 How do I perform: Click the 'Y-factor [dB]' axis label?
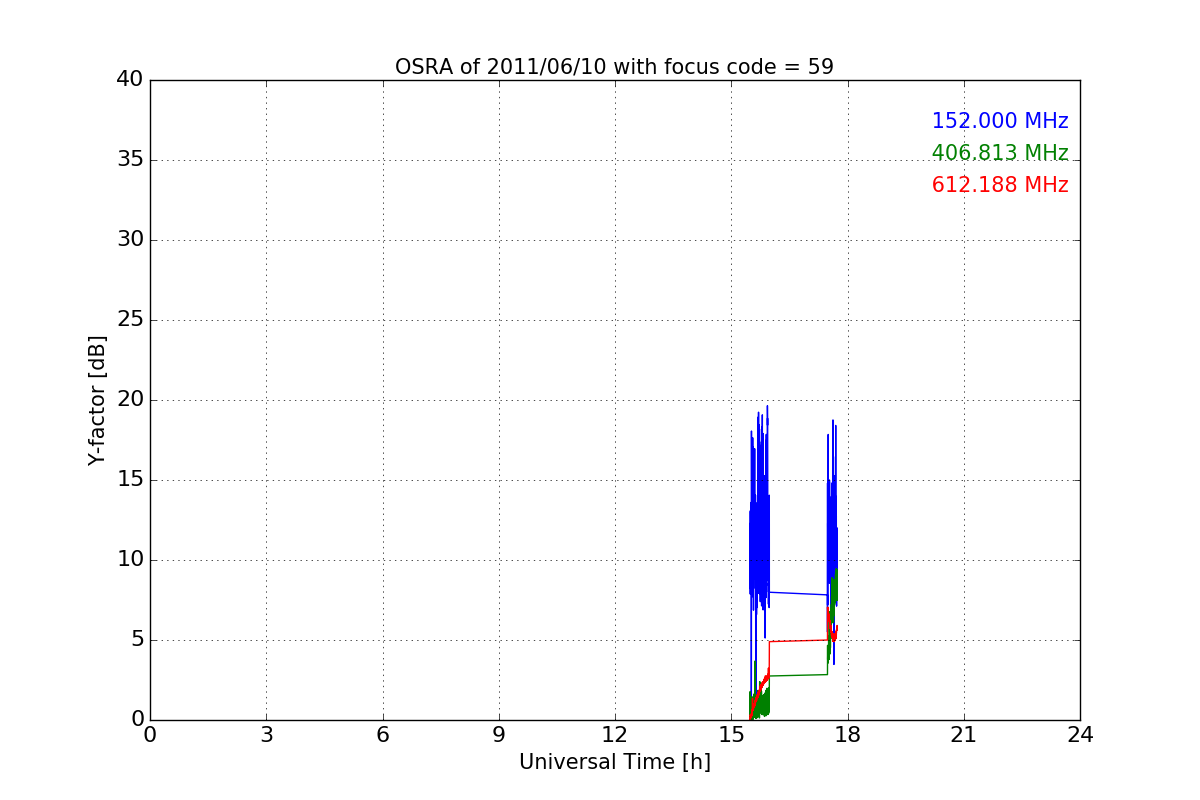97,400
